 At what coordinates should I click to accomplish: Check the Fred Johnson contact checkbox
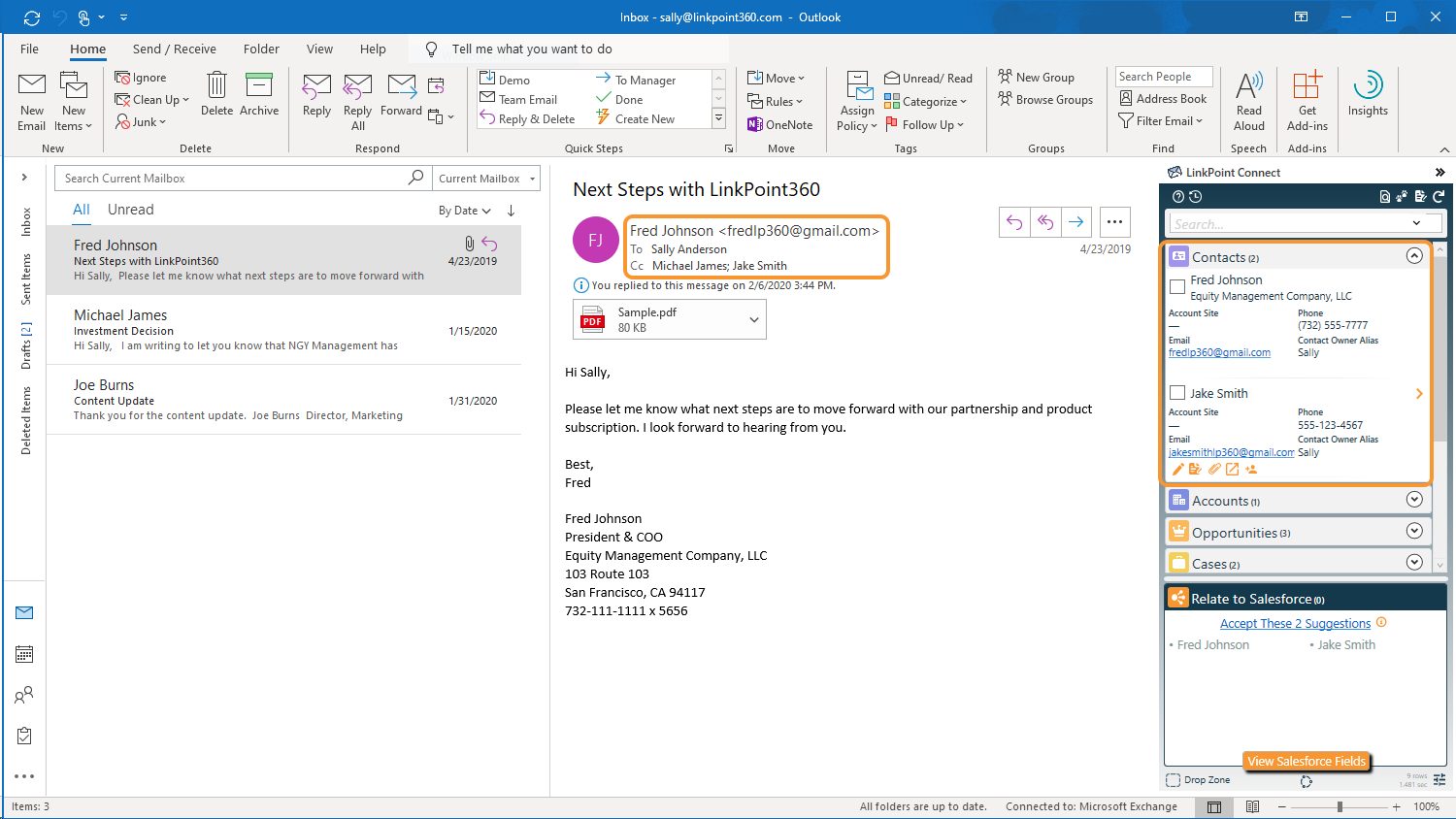pyautogui.click(x=1177, y=286)
